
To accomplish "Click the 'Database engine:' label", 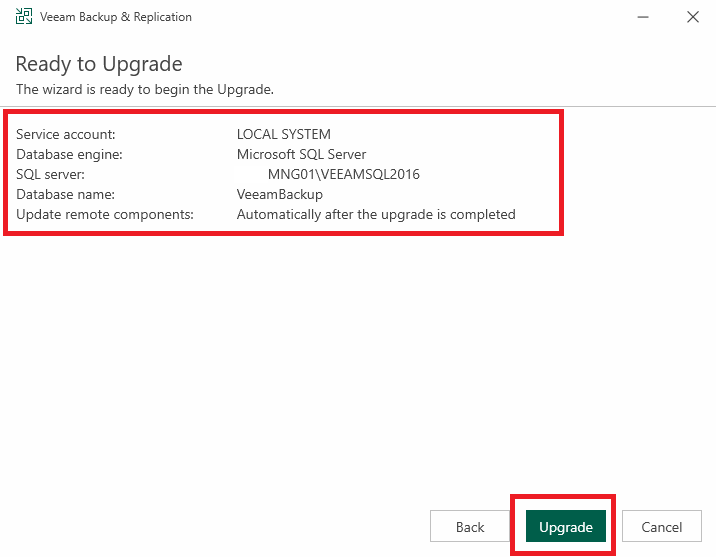I will 69,154.
